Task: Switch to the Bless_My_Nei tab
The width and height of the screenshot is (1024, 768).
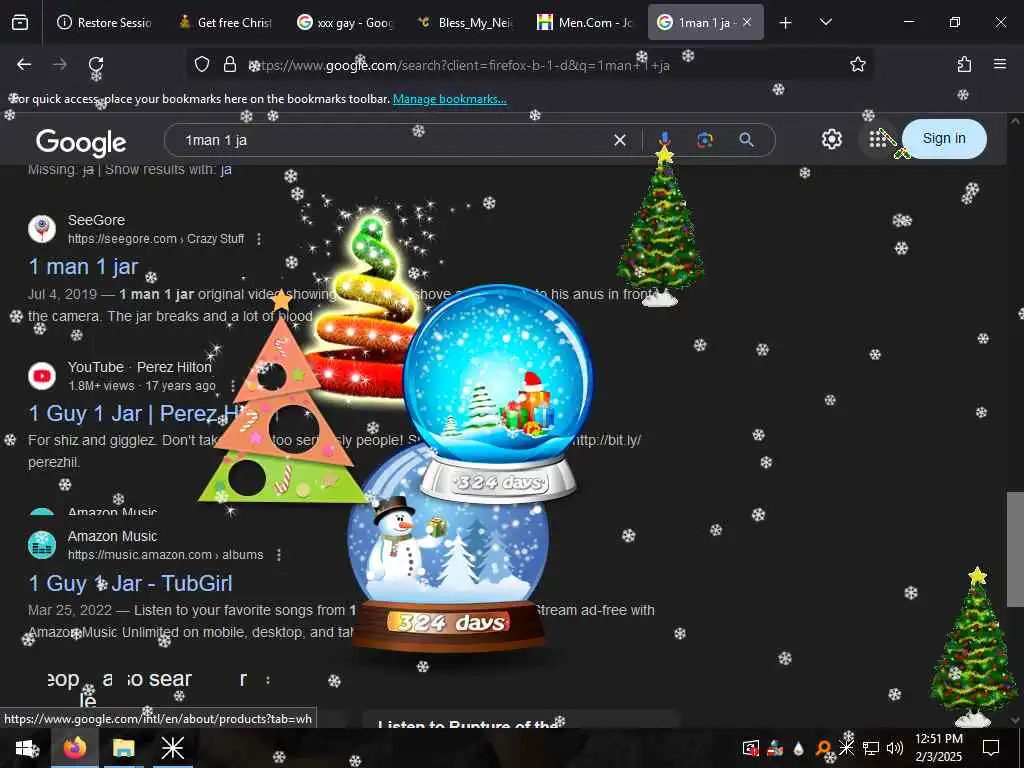Action: coord(466,22)
